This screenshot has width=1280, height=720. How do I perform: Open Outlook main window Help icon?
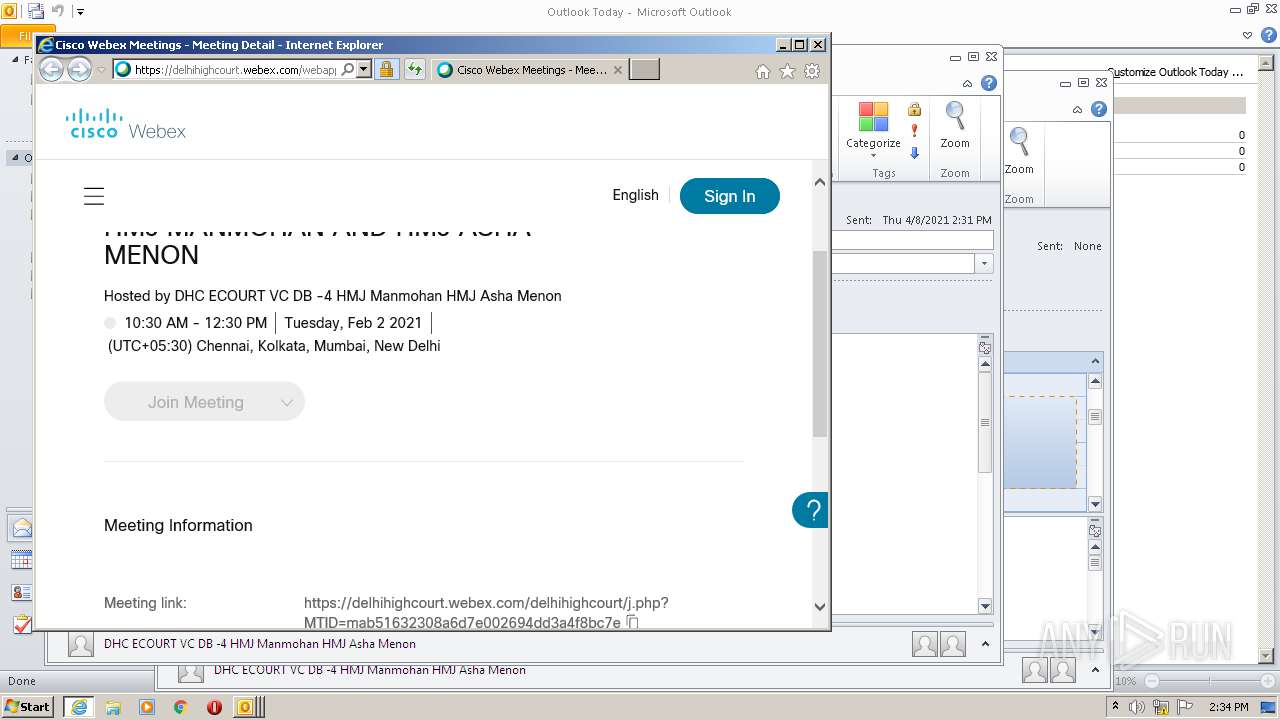[x=1269, y=35]
